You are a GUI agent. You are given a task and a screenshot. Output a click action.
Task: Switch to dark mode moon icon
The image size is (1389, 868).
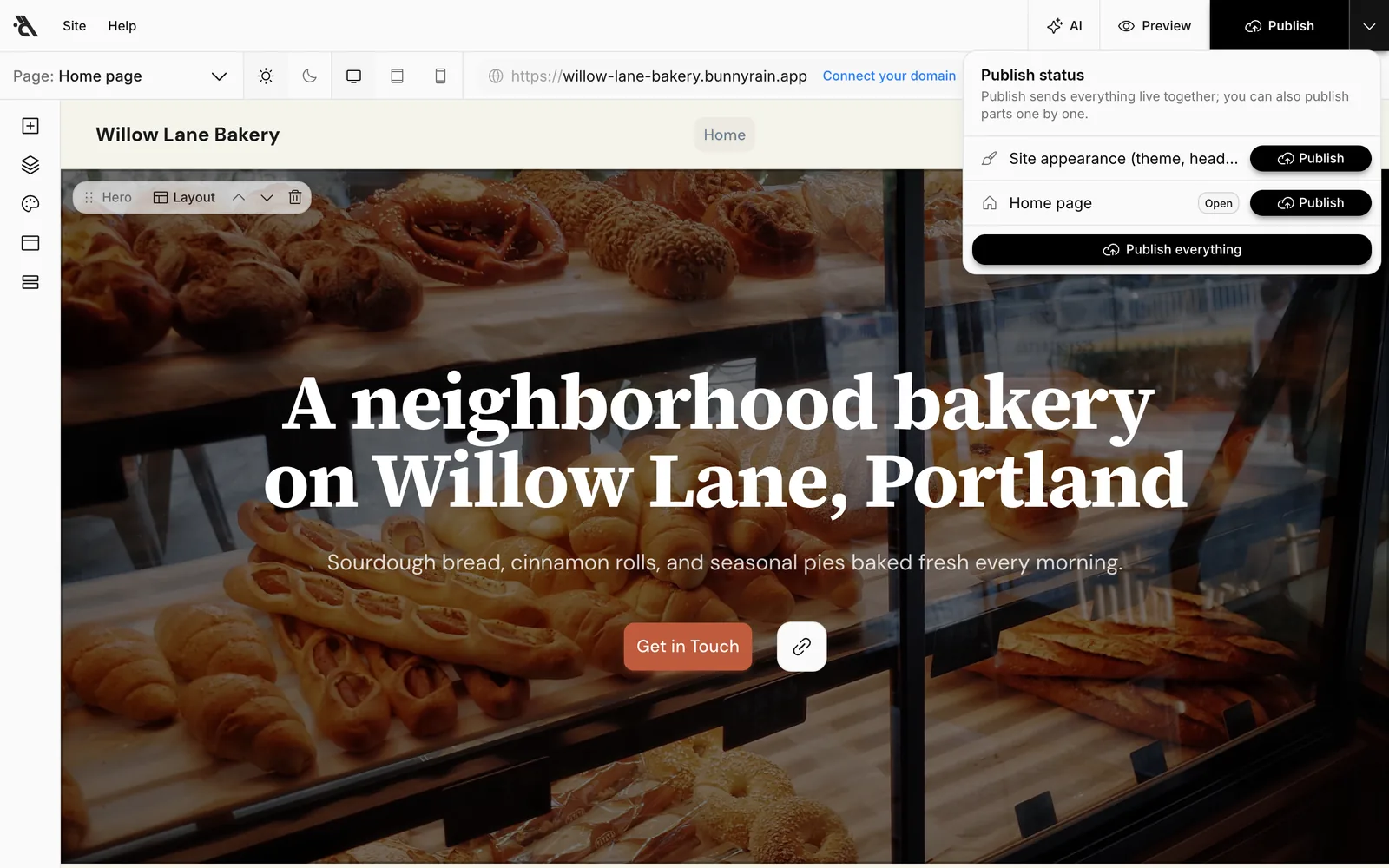(x=309, y=76)
